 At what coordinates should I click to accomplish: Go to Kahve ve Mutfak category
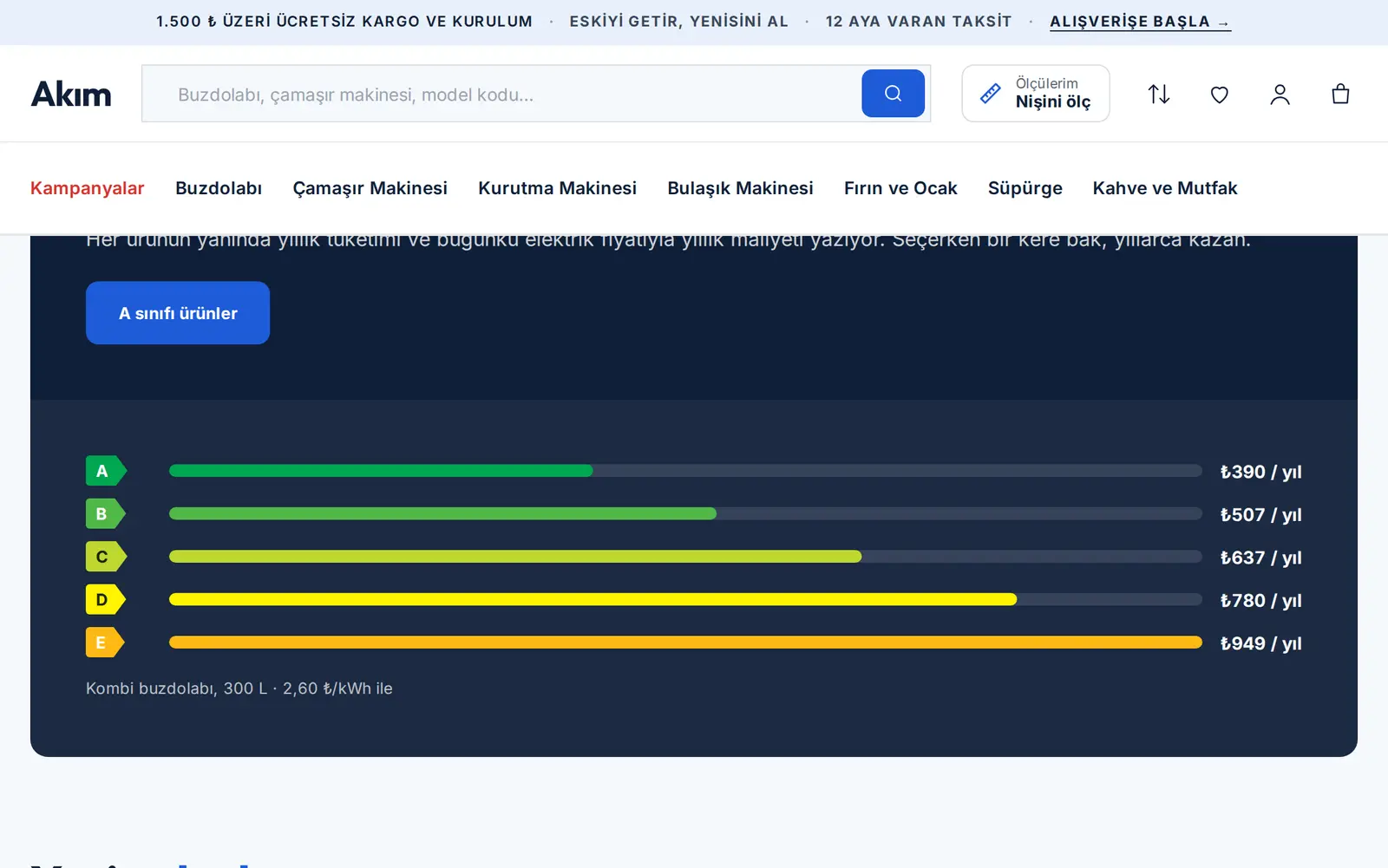tap(1165, 188)
